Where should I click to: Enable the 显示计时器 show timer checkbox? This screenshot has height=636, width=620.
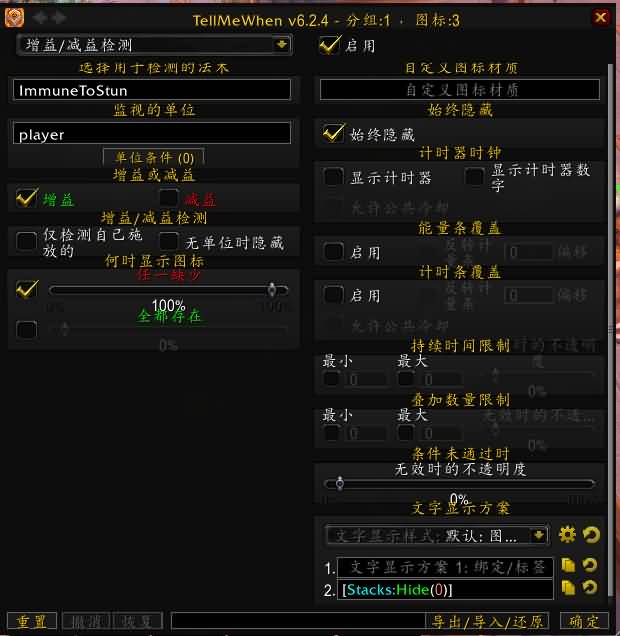(333, 177)
